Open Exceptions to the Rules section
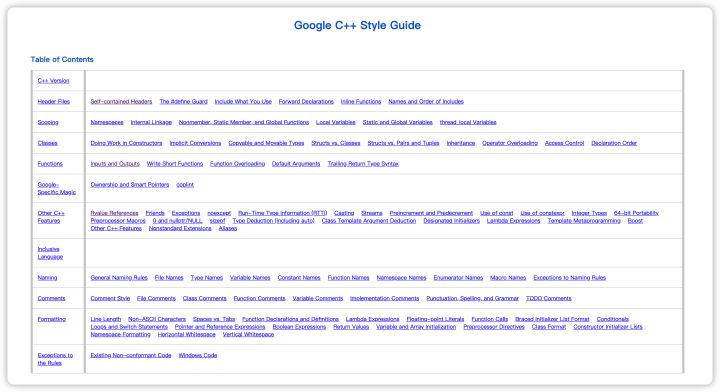The height and width of the screenshot is (392, 720). coord(55,359)
